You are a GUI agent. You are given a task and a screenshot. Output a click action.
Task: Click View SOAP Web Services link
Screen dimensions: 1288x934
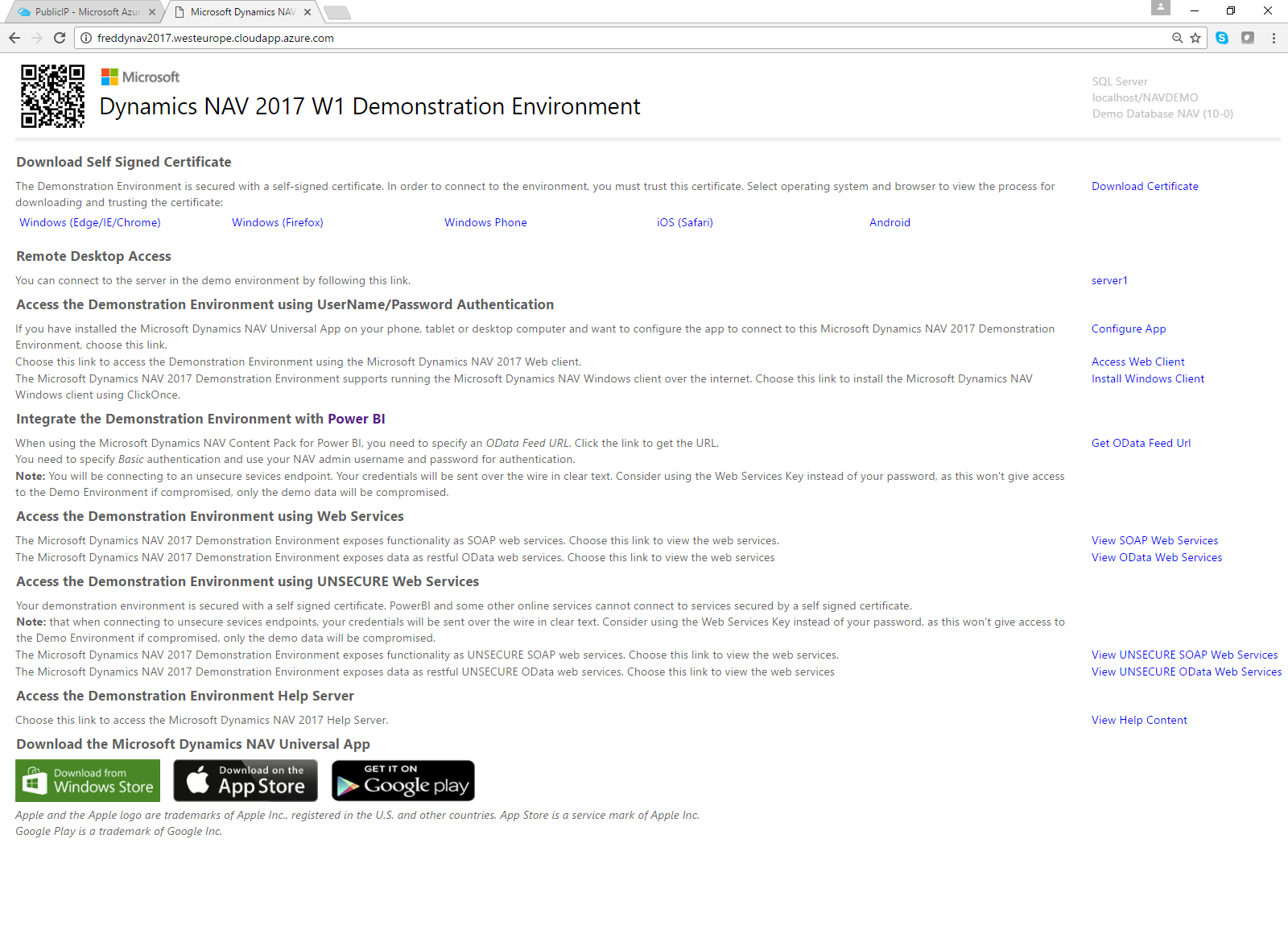tap(1154, 540)
